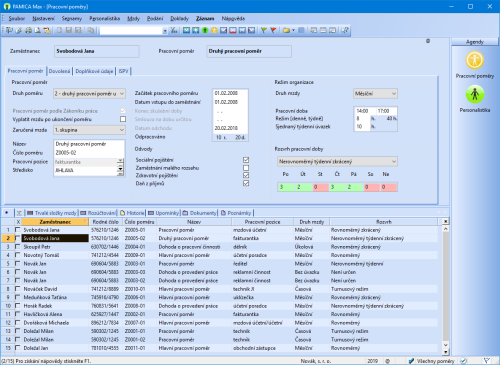Click the blue dot icon left of the bottom tabs

click(x=6, y=212)
